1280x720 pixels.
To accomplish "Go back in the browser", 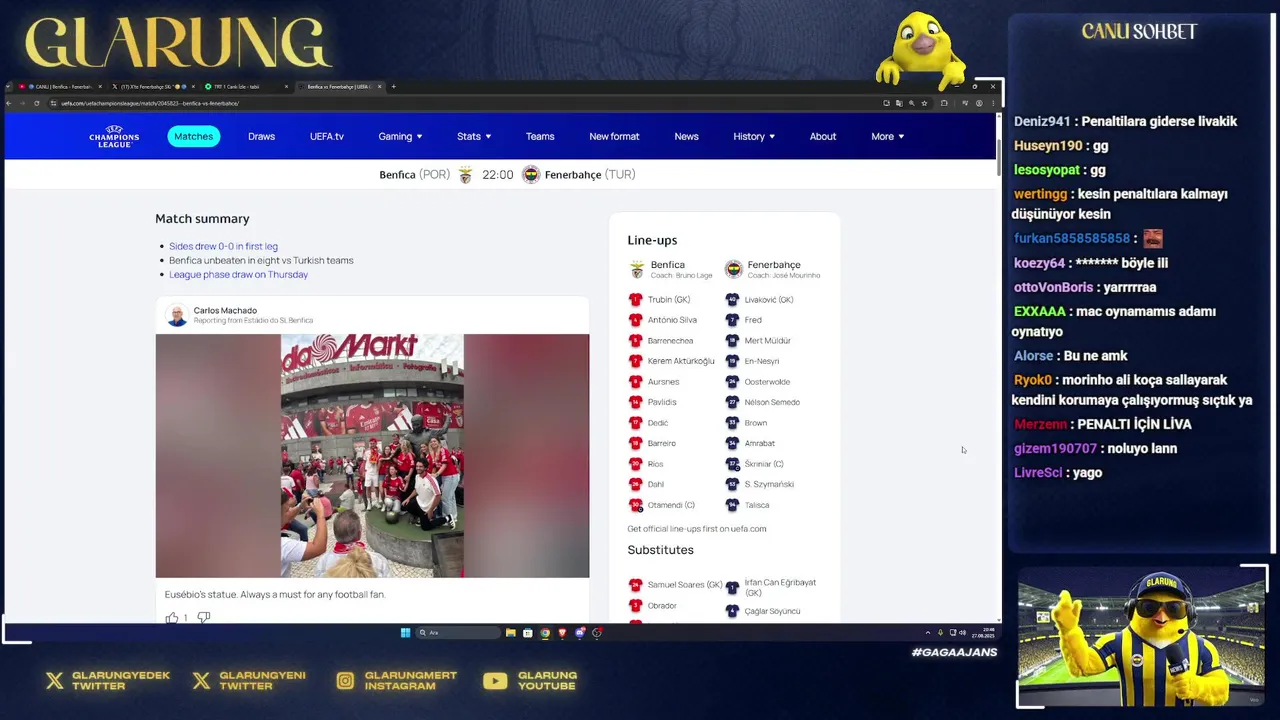I will (x=10, y=103).
